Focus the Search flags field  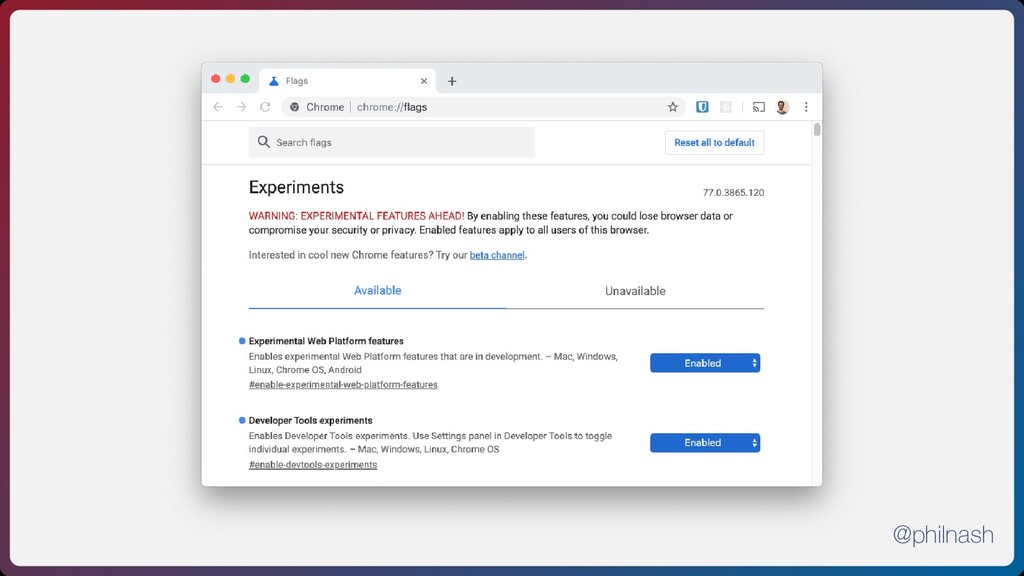pos(392,142)
